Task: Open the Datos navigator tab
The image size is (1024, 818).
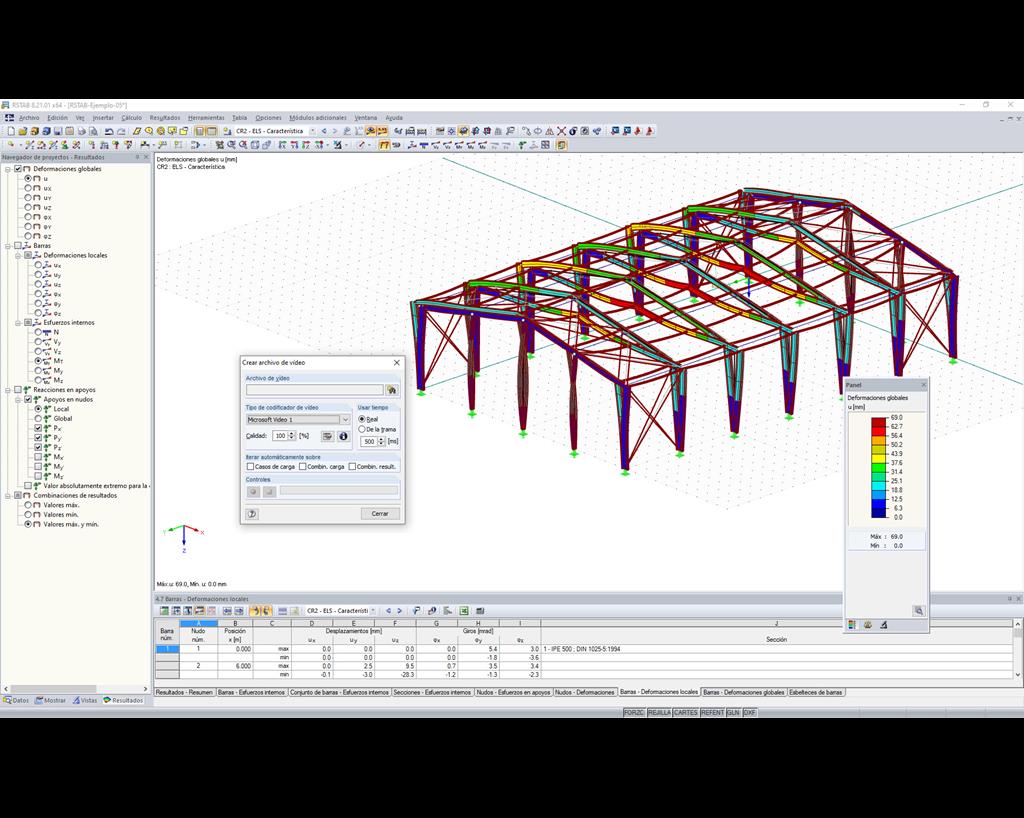Action: [x=16, y=700]
